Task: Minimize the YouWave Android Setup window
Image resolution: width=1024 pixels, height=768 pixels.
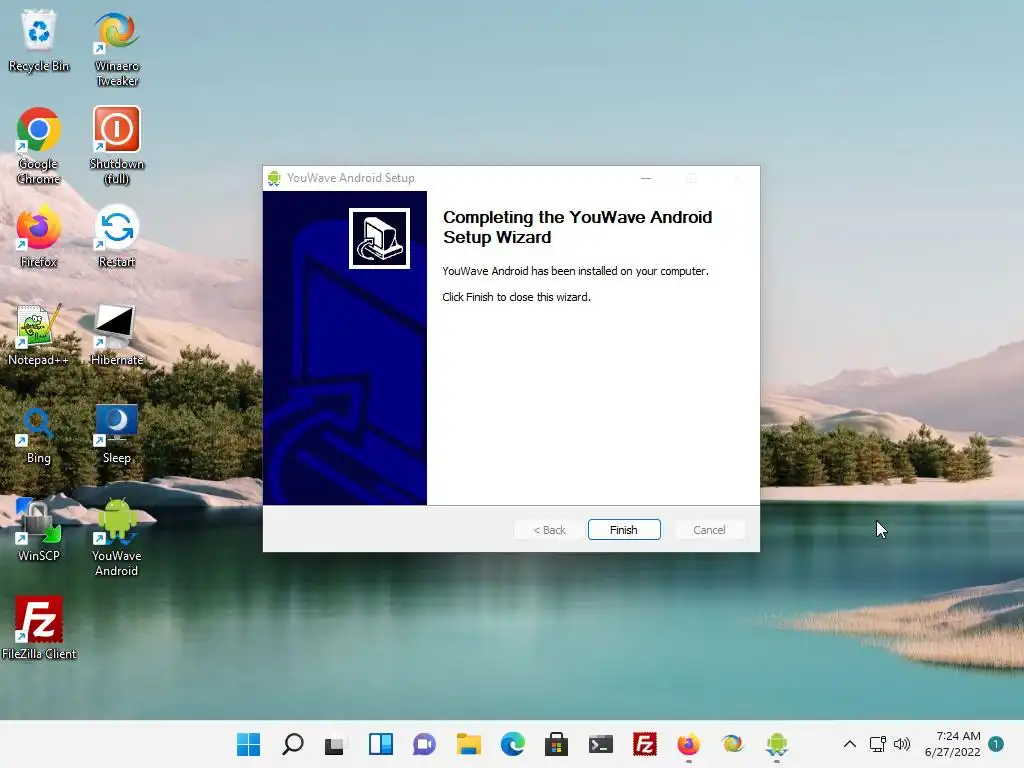Action: pos(646,178)
